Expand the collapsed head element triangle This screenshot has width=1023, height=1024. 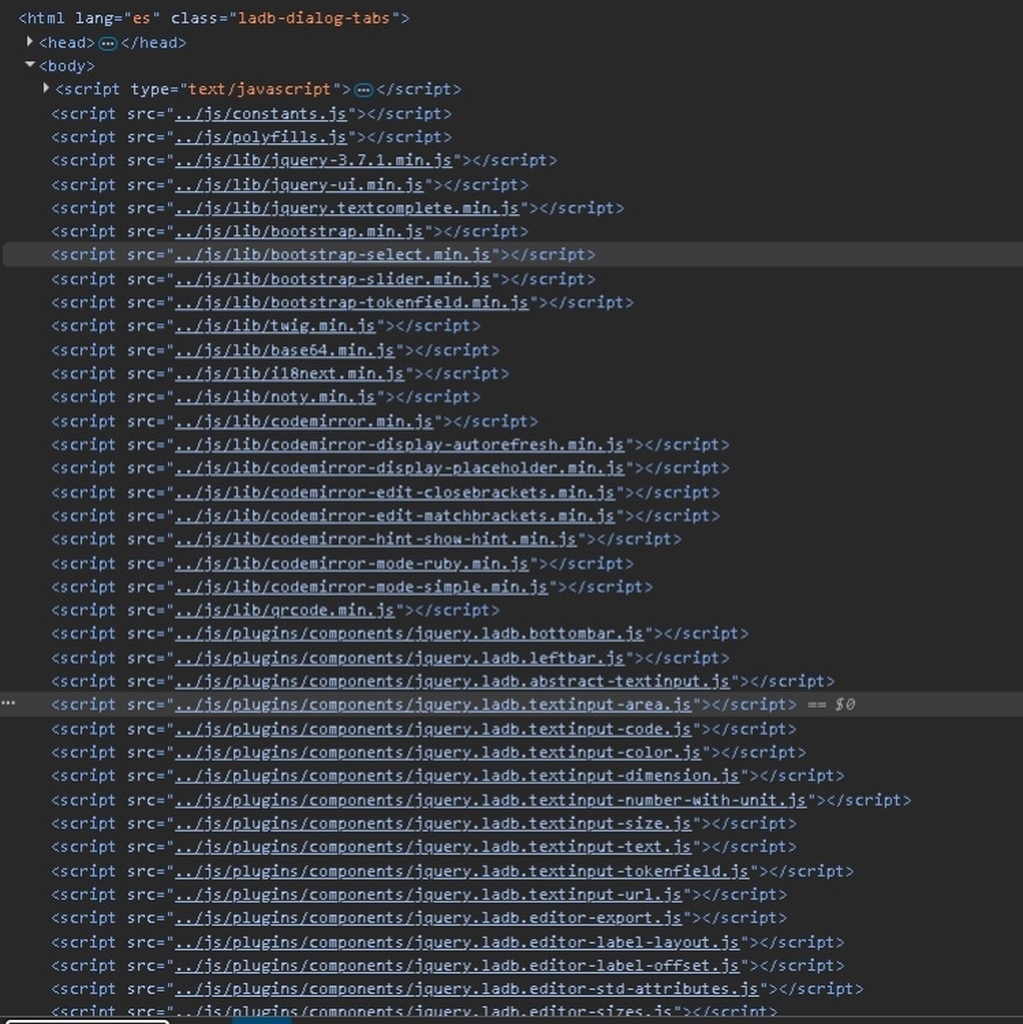click(30, 42)
